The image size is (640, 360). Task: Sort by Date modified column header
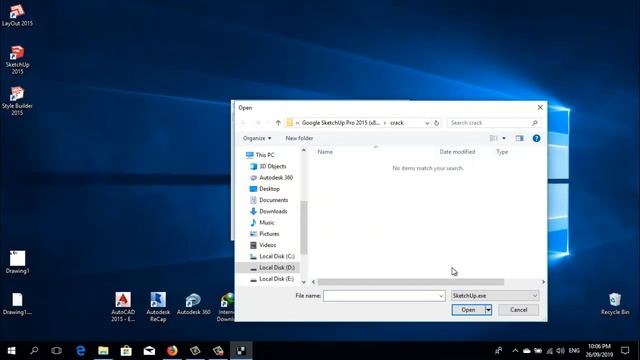click(x=457, y=152)
